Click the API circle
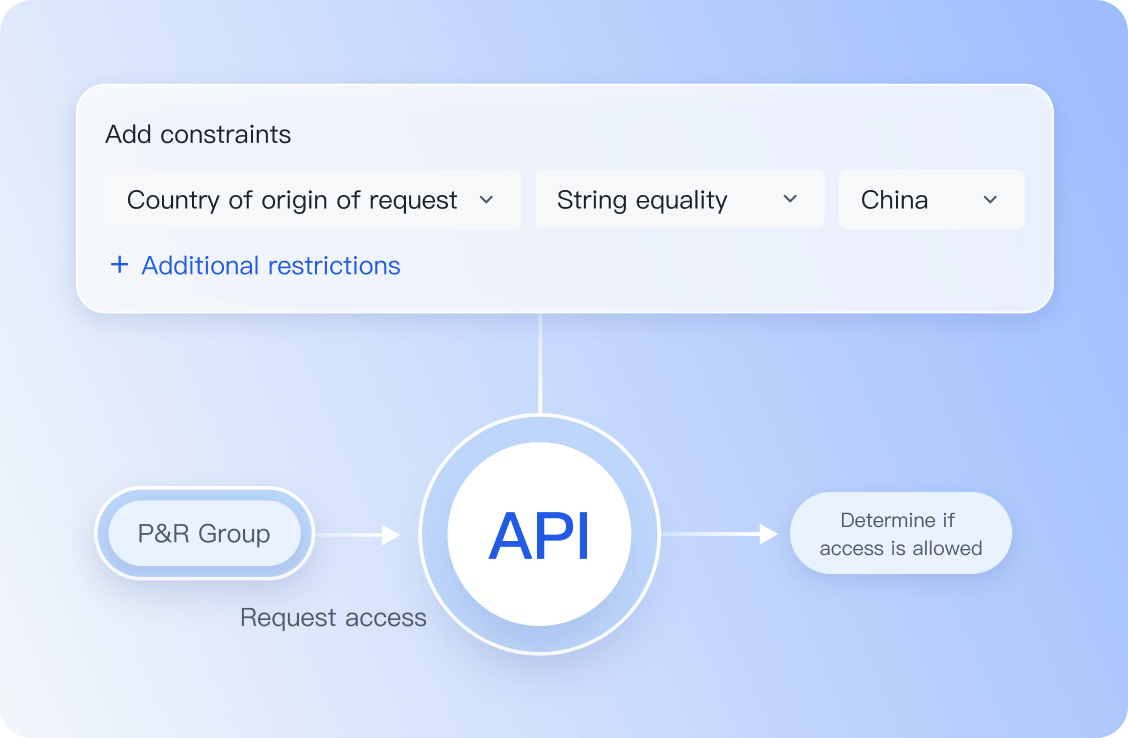Image resolution: width=1128 pixels, height=738 pixels. pyautogui.click(x=540, y=534)
